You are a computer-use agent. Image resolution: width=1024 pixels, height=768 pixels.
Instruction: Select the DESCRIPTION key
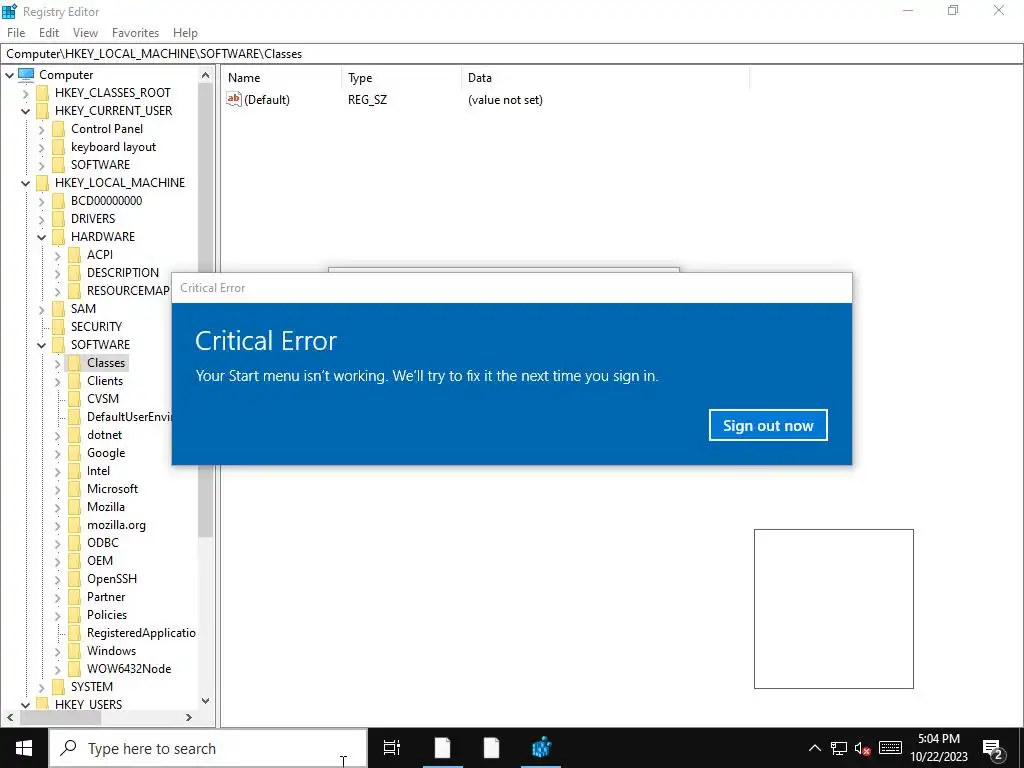pos(123,272)
